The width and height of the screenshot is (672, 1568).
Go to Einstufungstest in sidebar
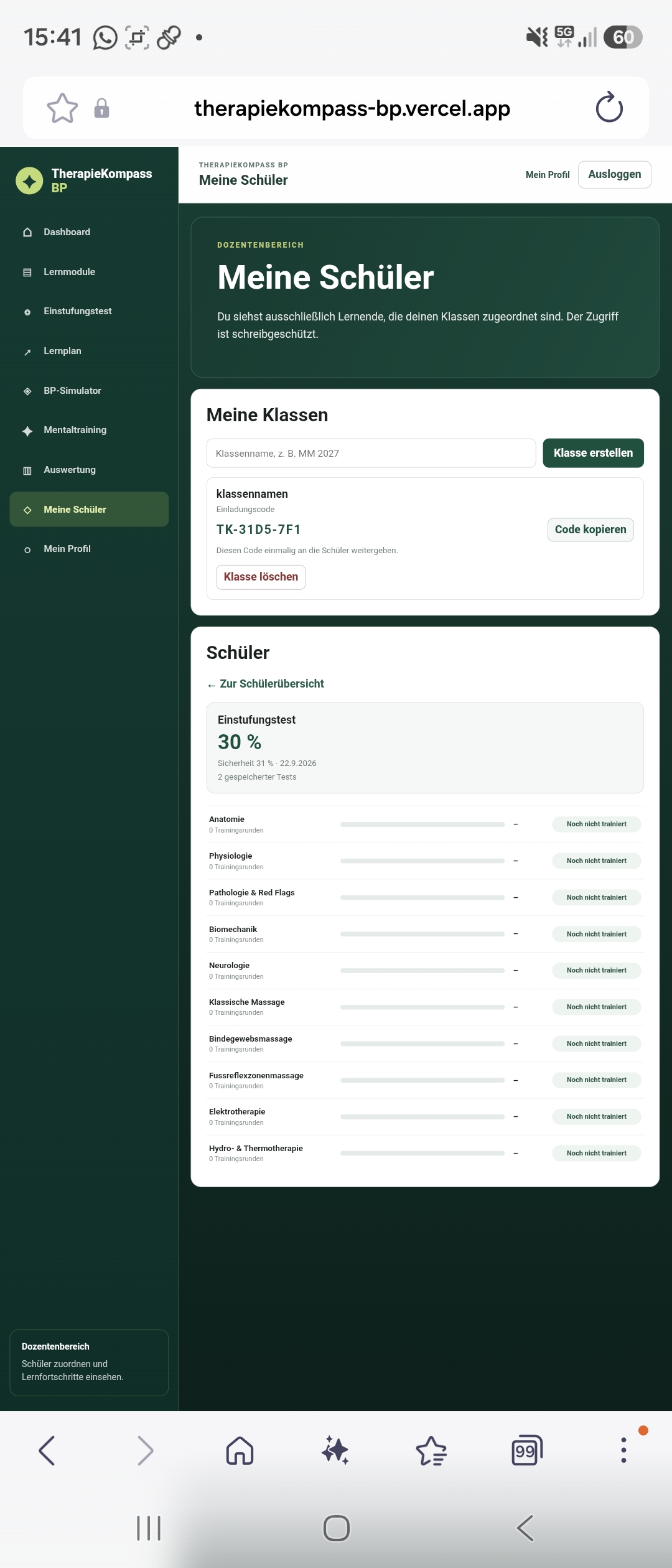pos(89,311)
